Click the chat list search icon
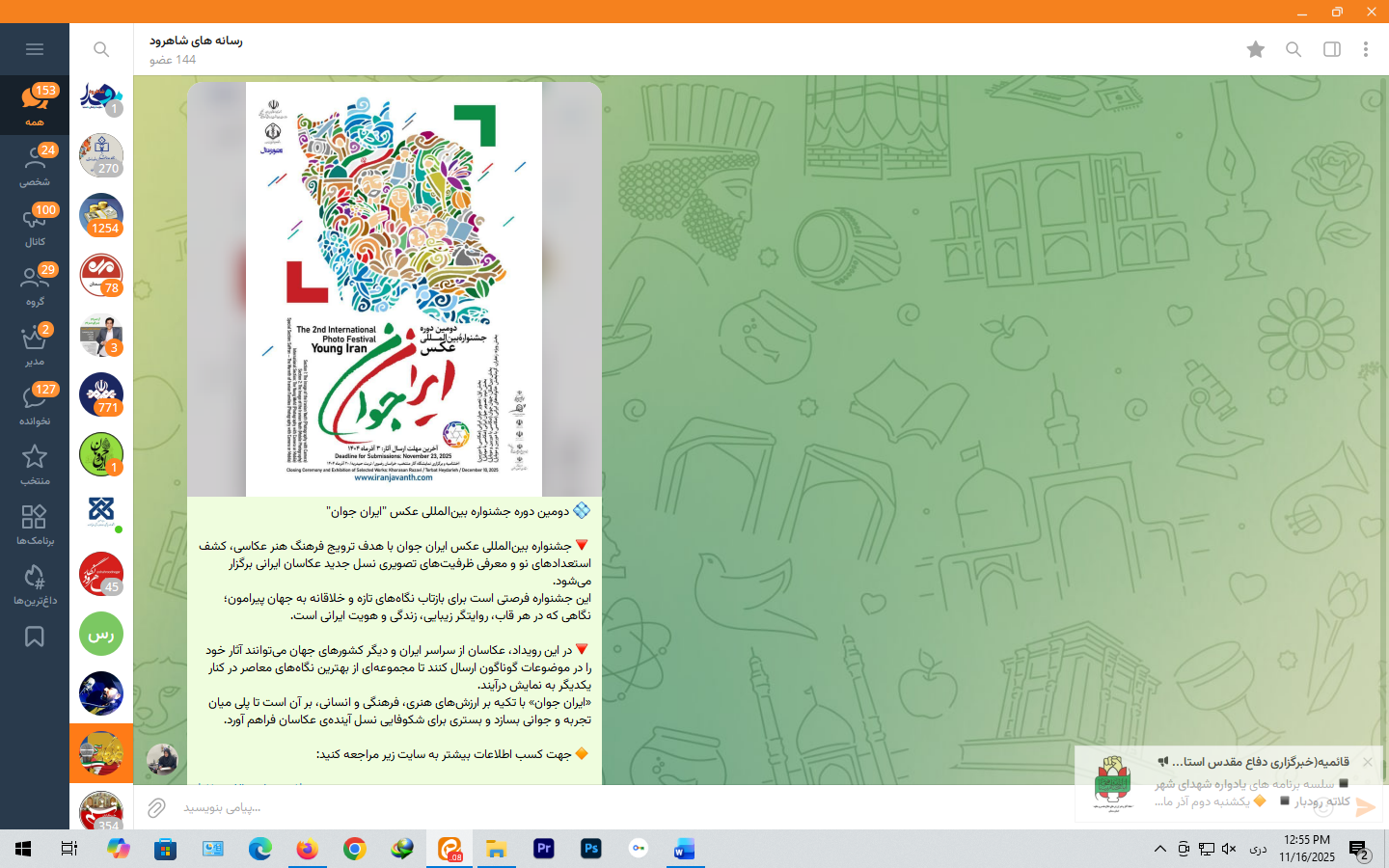 (x=101, y=49)
